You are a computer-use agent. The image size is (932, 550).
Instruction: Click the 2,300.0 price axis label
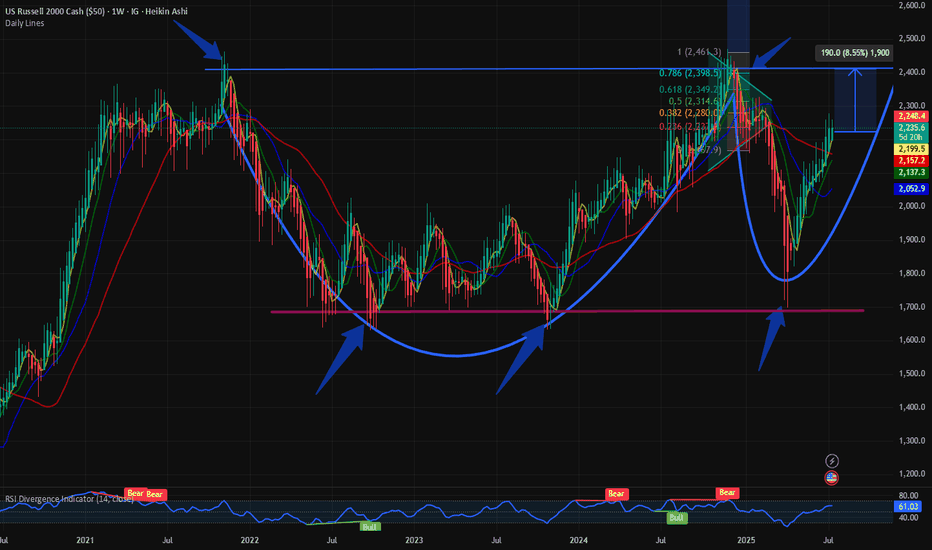(911, 105)
